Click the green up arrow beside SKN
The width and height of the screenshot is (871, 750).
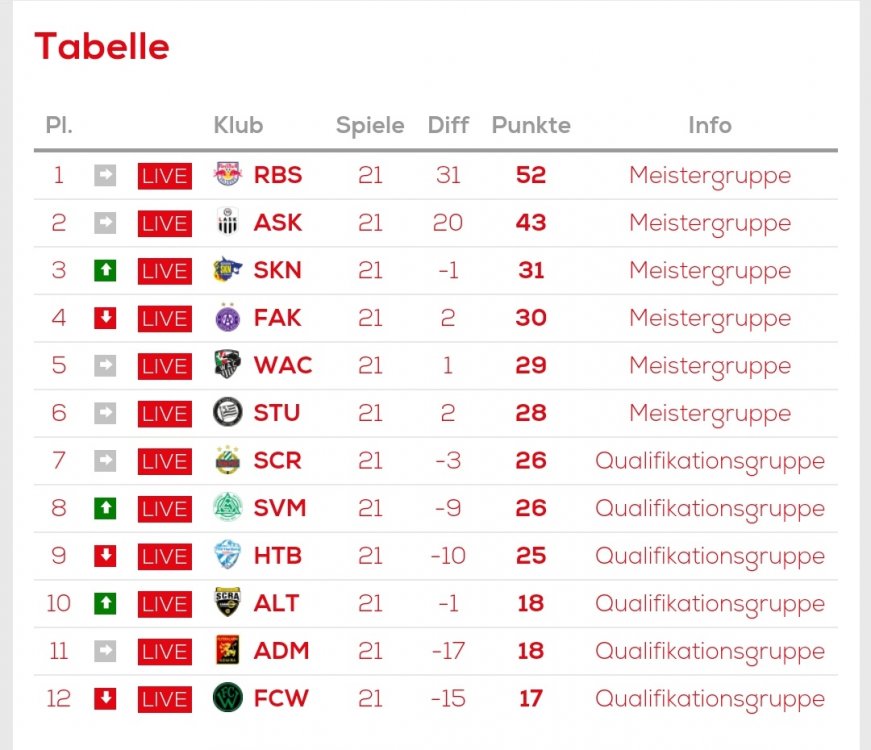tap(105, 271)
